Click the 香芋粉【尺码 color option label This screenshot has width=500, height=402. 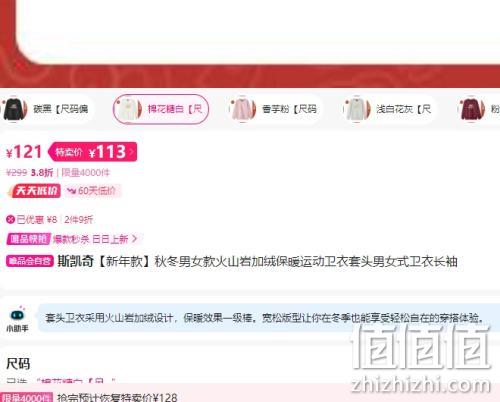click(x=289, y=109)
